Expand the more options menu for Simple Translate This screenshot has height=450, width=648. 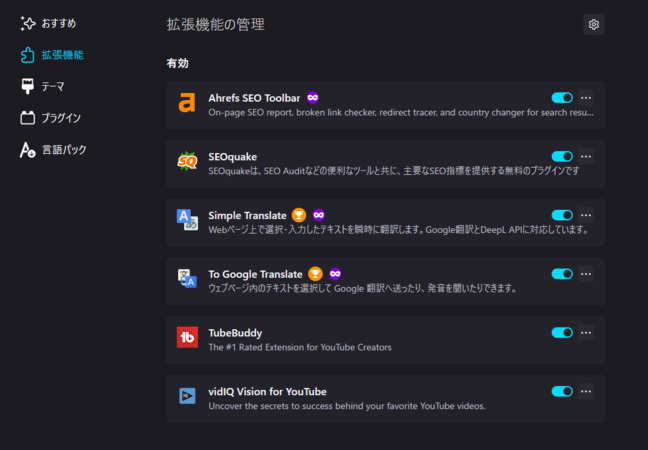click(x=586, y=215)
